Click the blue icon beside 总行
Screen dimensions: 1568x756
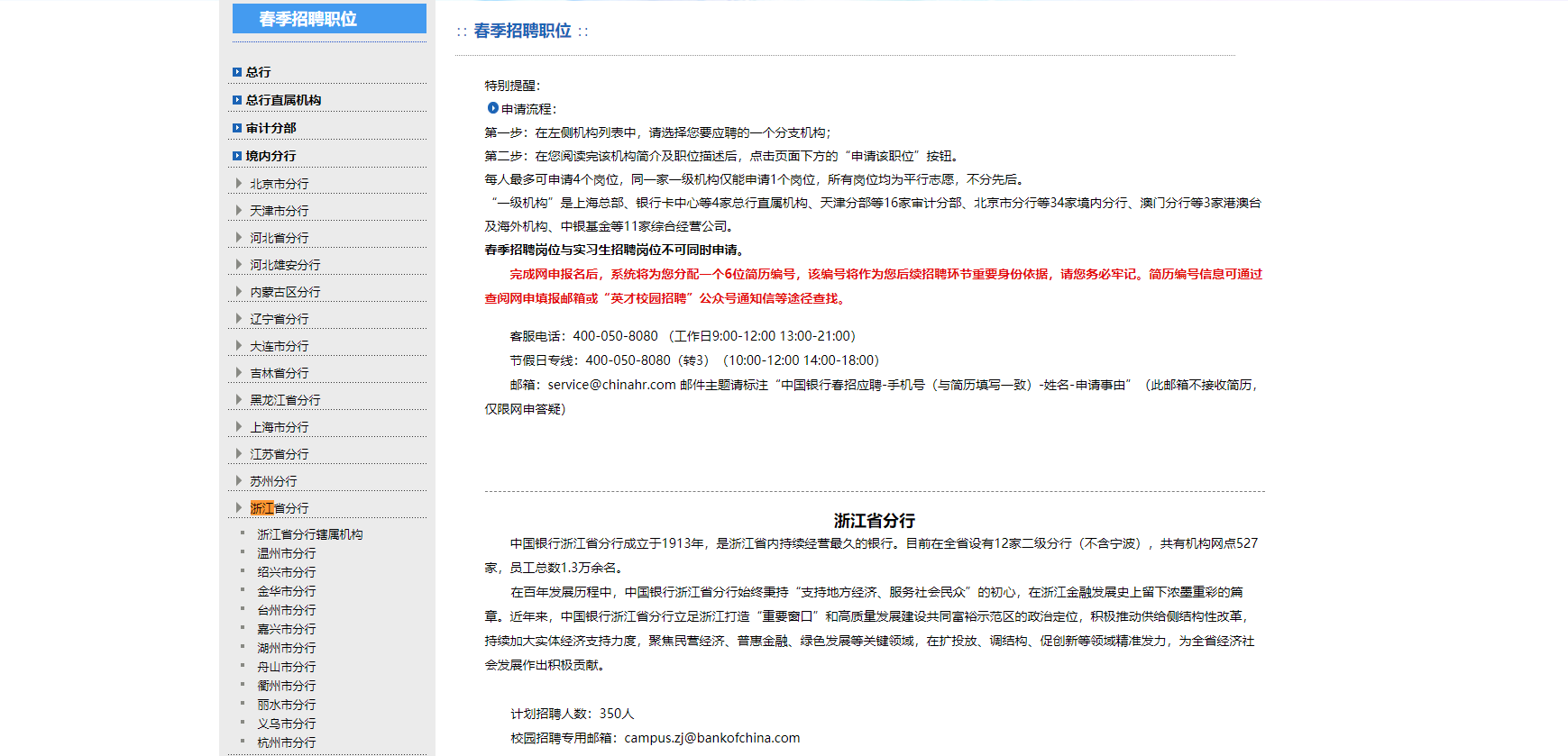pyautogui.click(x=237, y=72)
